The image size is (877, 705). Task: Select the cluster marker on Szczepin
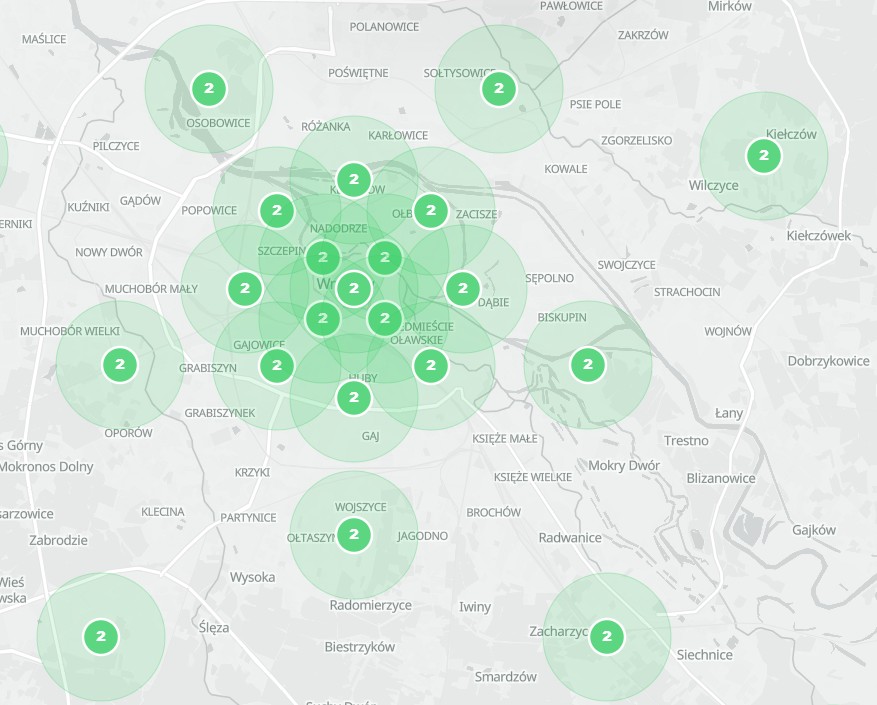322,258
